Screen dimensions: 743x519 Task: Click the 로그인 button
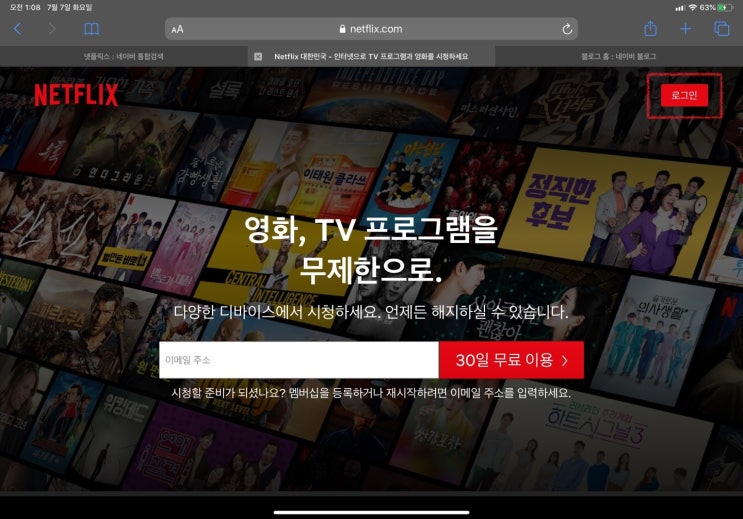(684, 95)
